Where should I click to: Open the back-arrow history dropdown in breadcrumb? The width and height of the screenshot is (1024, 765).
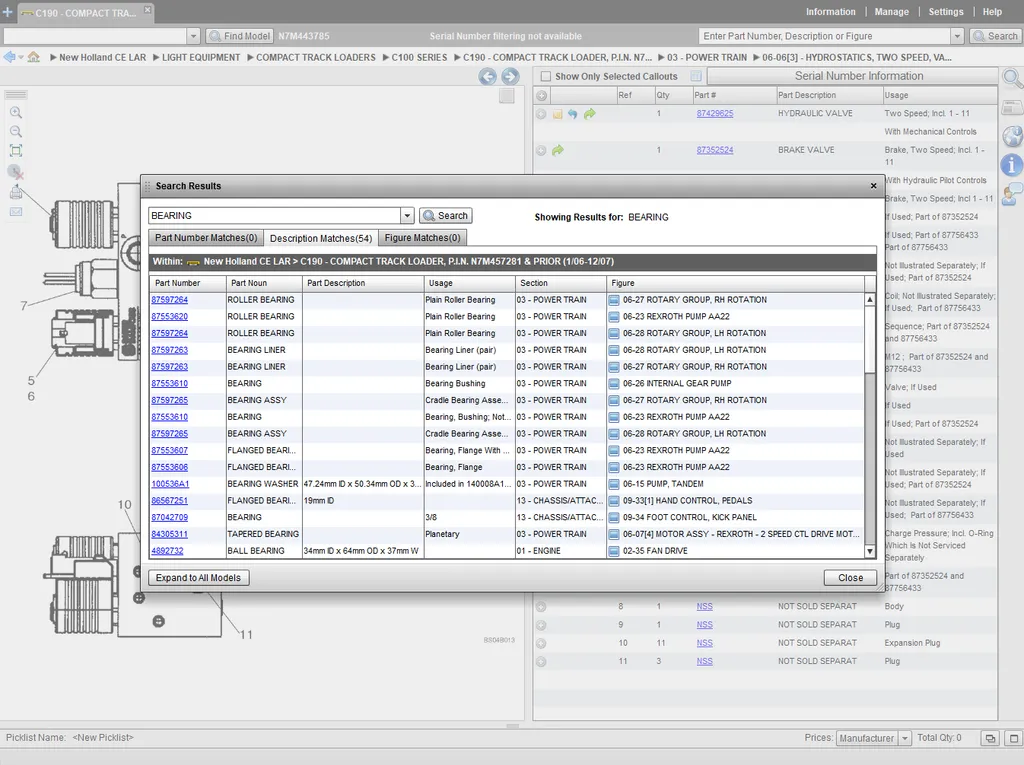click(x=21, y=57)
